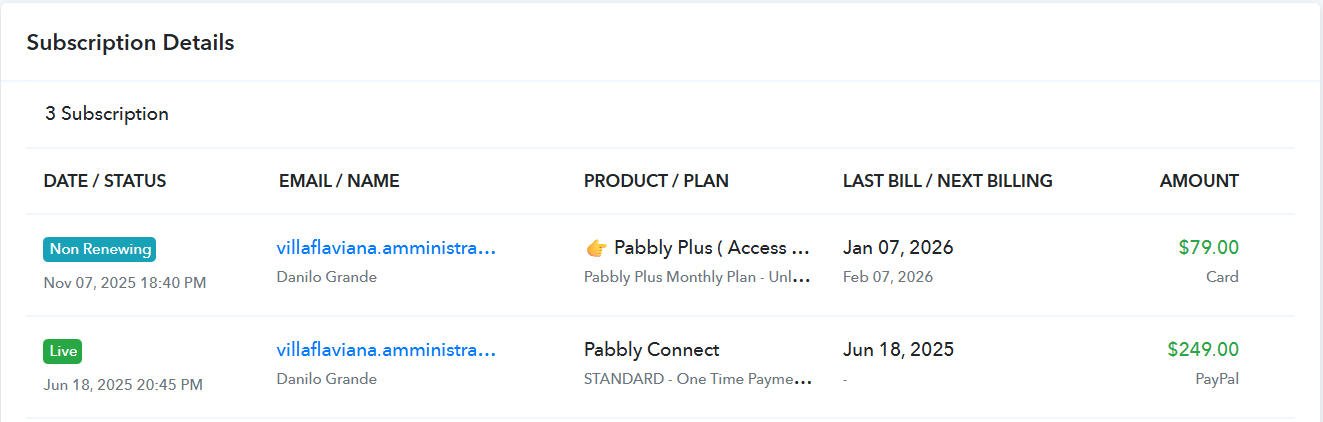Click the Subscription Details heading
The width and height of the screenshot is (1323, 422).
pos(130,43)
